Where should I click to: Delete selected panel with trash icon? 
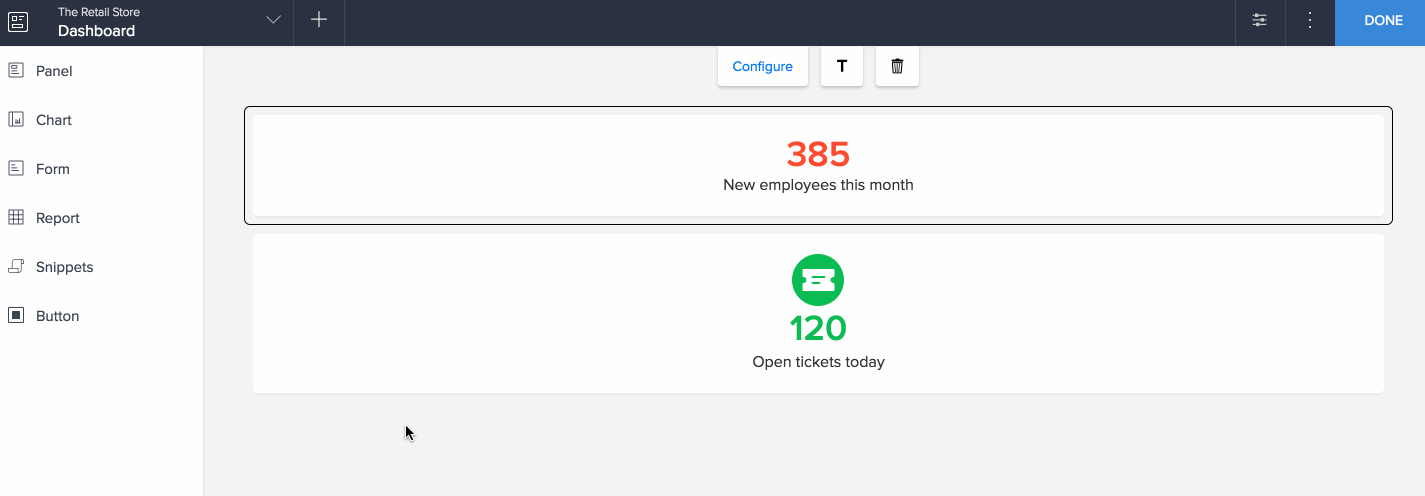897,67
